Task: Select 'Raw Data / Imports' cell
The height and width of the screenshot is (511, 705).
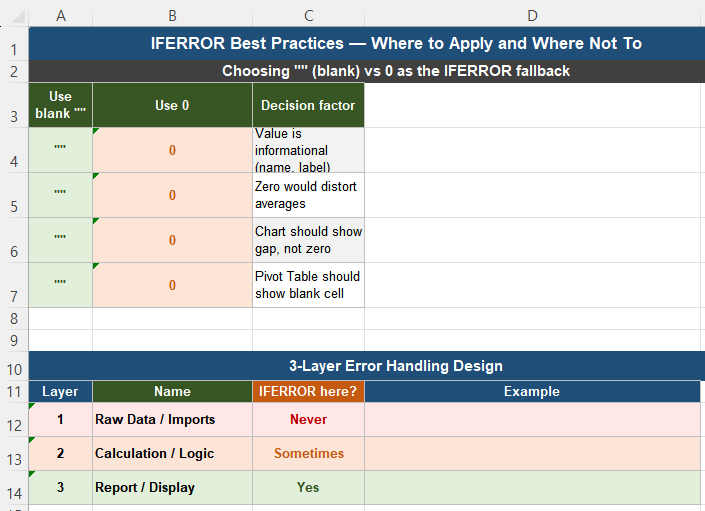Action: (x=172, y=419)
